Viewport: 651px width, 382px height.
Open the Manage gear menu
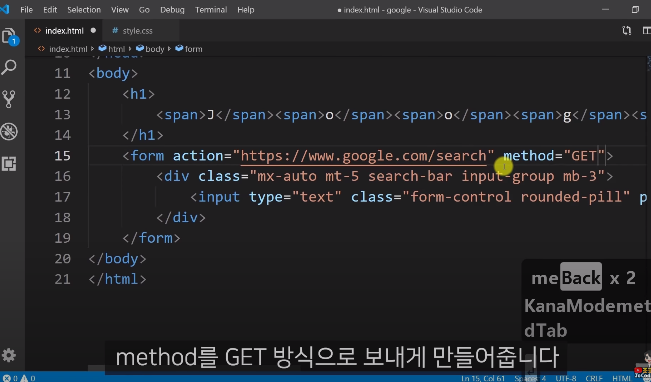pyautogui.click(x=9, y=355)
